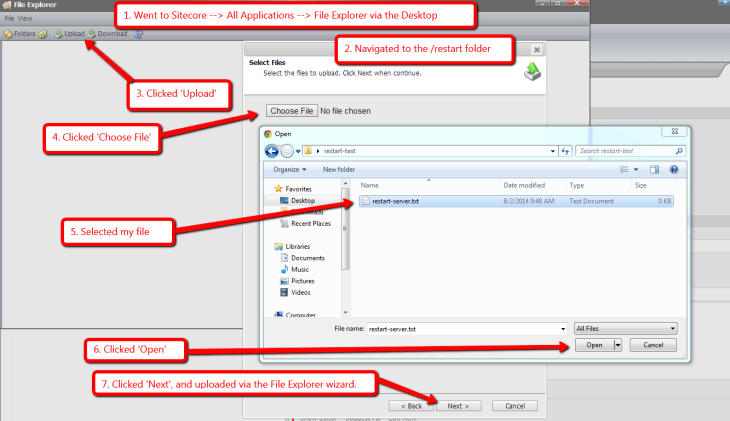Sort by the Date modified column
The width and height of the screenshot is (730, 421).
(x=524, y=185)
